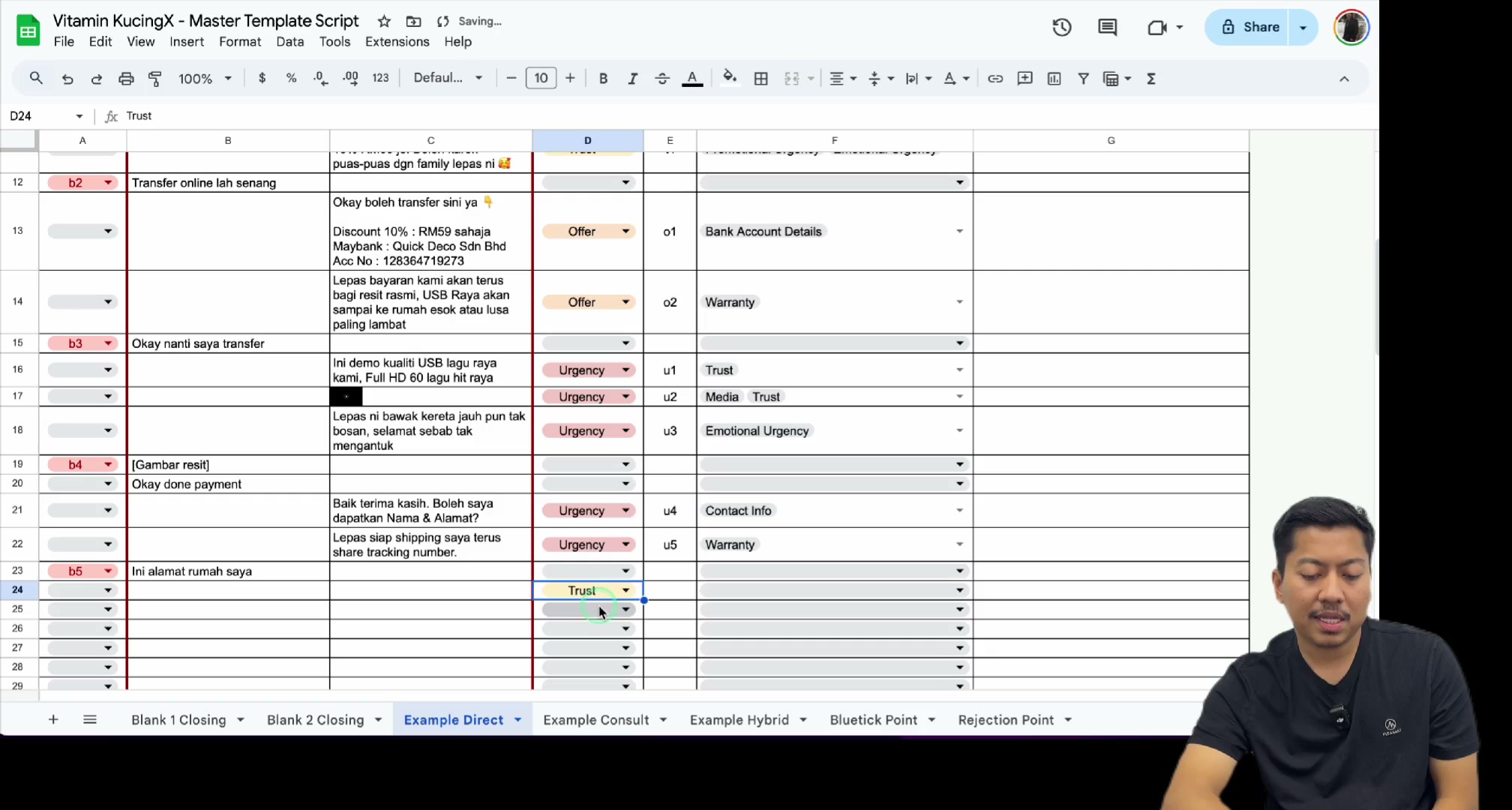Open the Bank Account Details dropdown arrow
The width and height of the screenshot is (1512, 810).
click(x=959, y=231)
